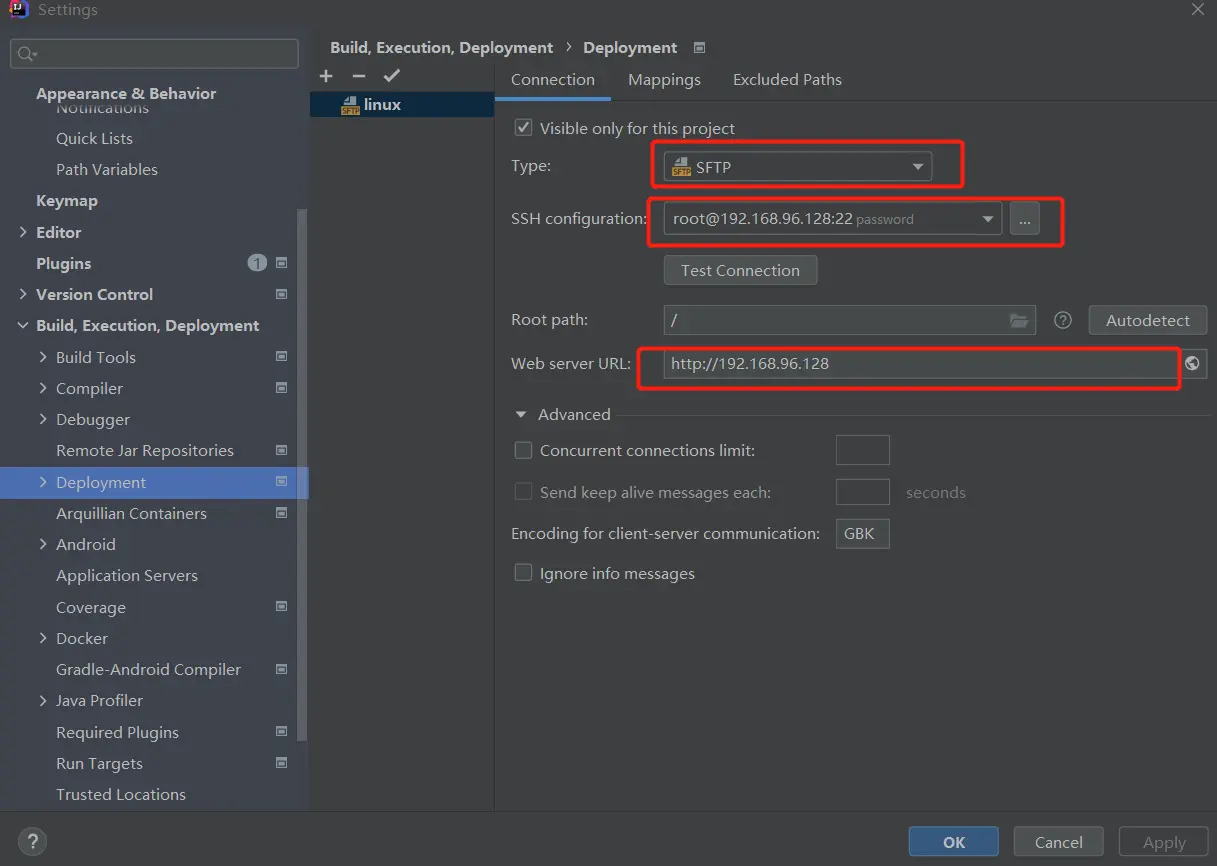1217x866 pixels.
Task: Check Ignore info messages option
Action: click(x=523, y=573)
